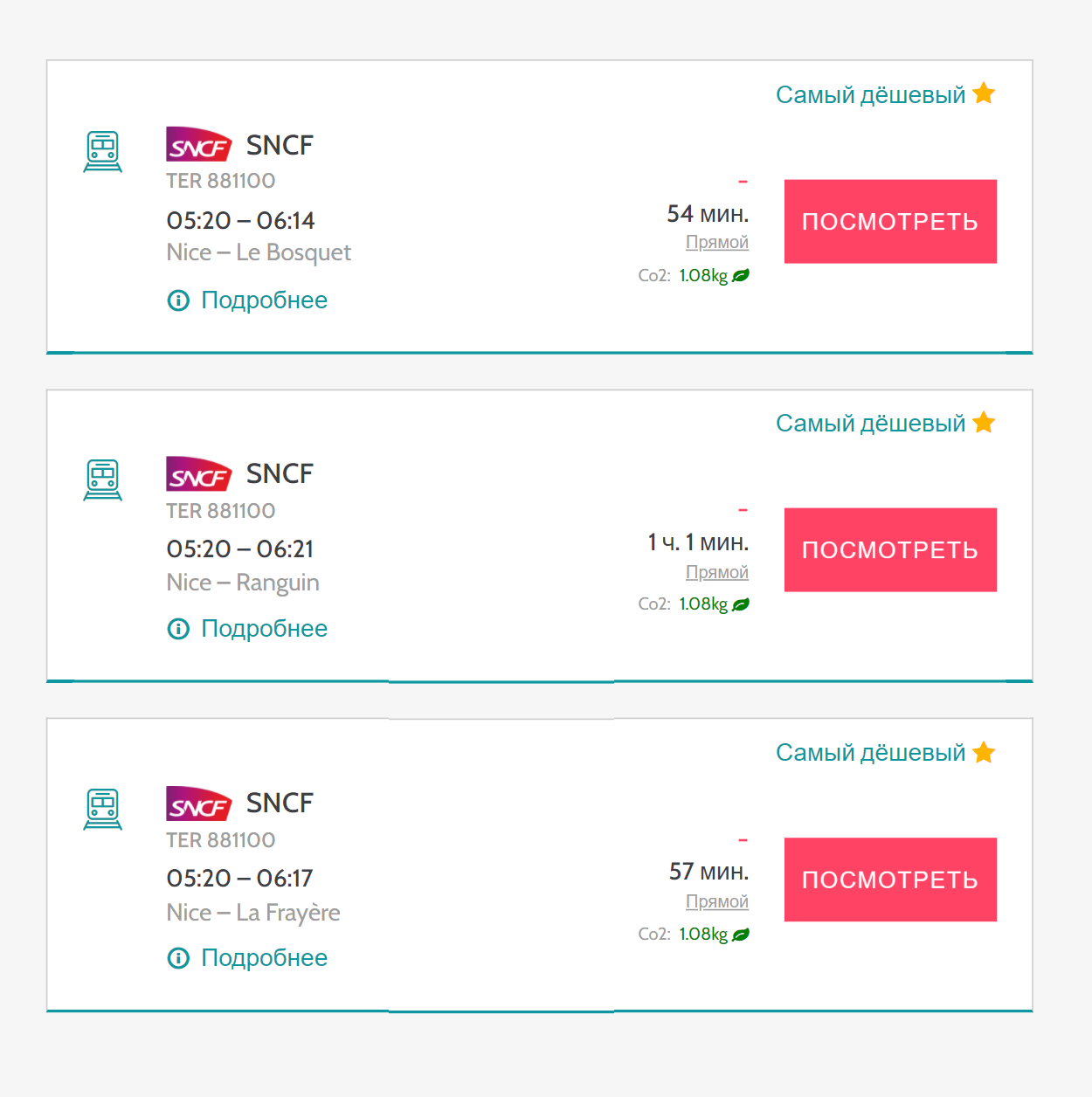Click the gold star in the La Frayère card

coord(984,751)
